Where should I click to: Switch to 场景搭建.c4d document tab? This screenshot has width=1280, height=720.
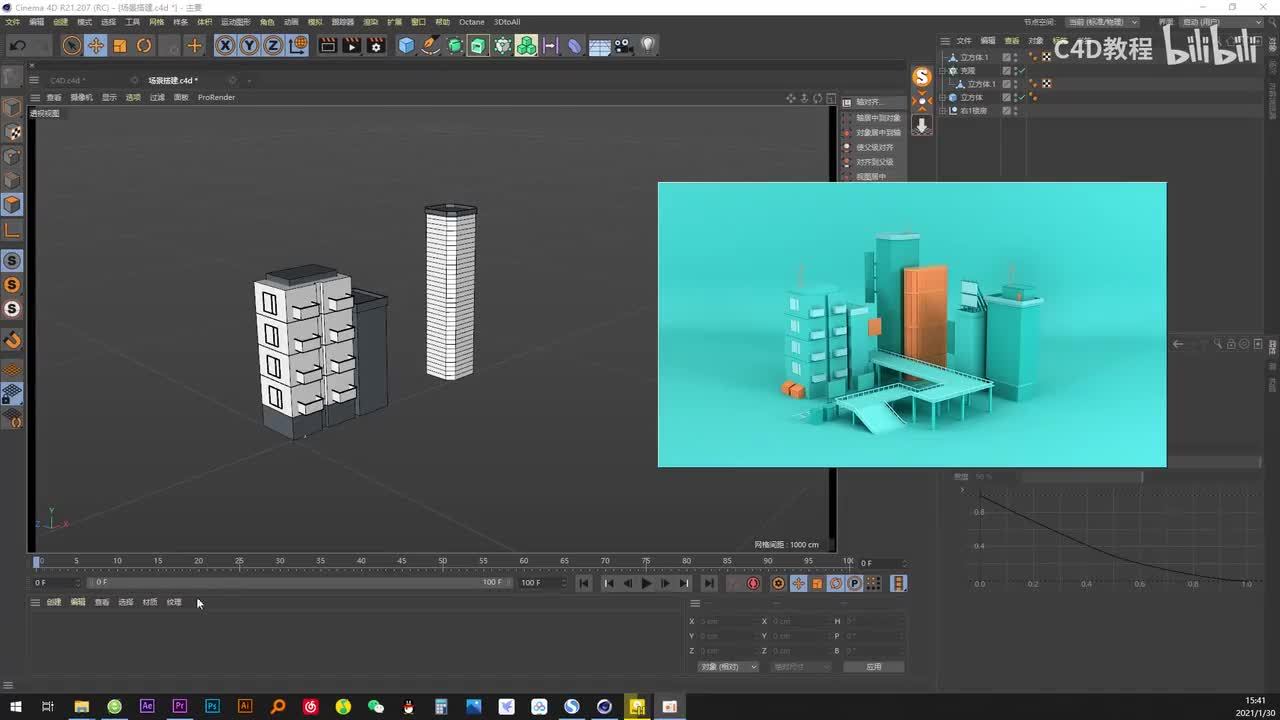tap(173, 80)
